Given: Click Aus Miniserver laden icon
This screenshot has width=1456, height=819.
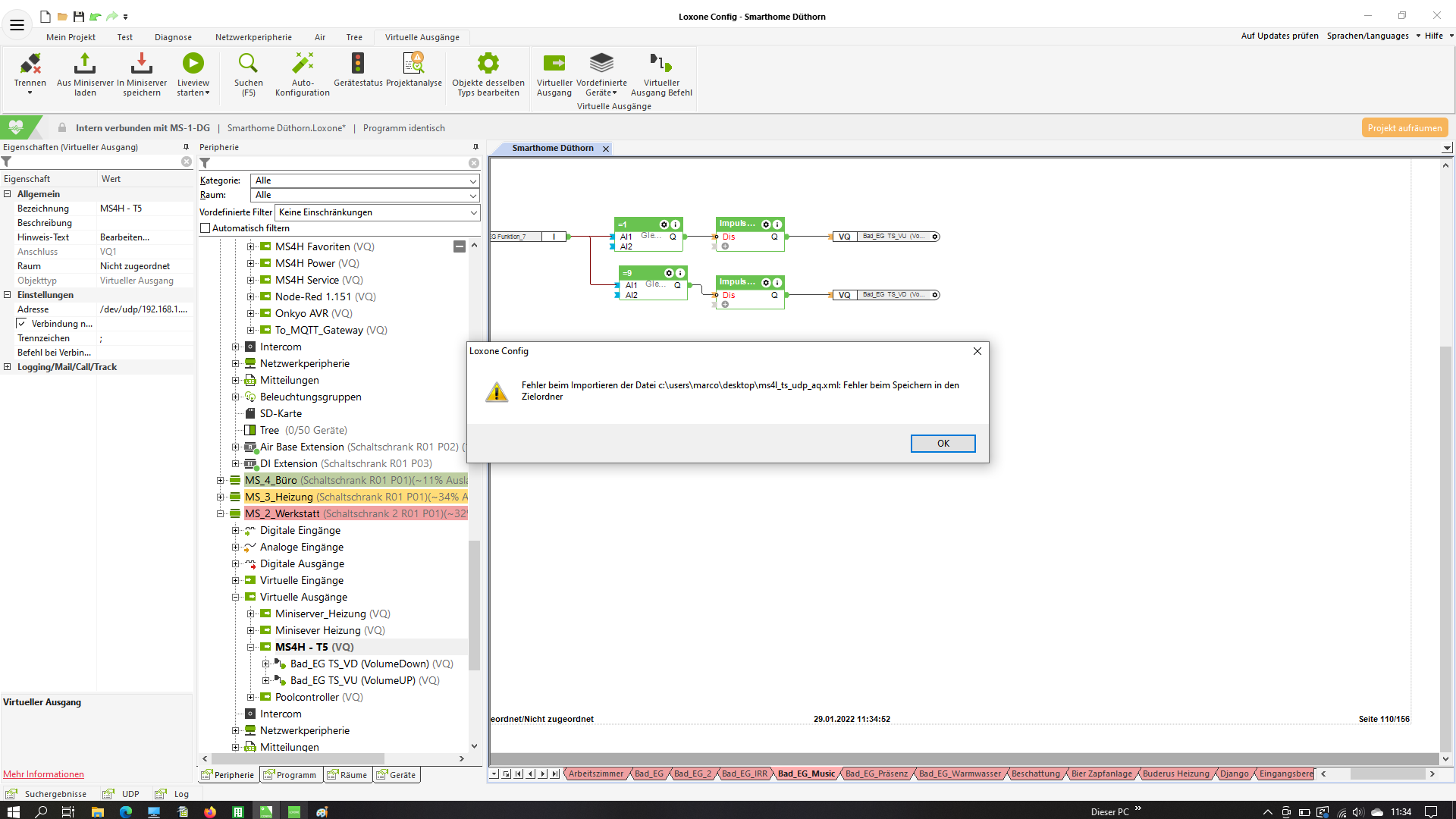Looking at the screenshot, I should [x=85, y=64].
